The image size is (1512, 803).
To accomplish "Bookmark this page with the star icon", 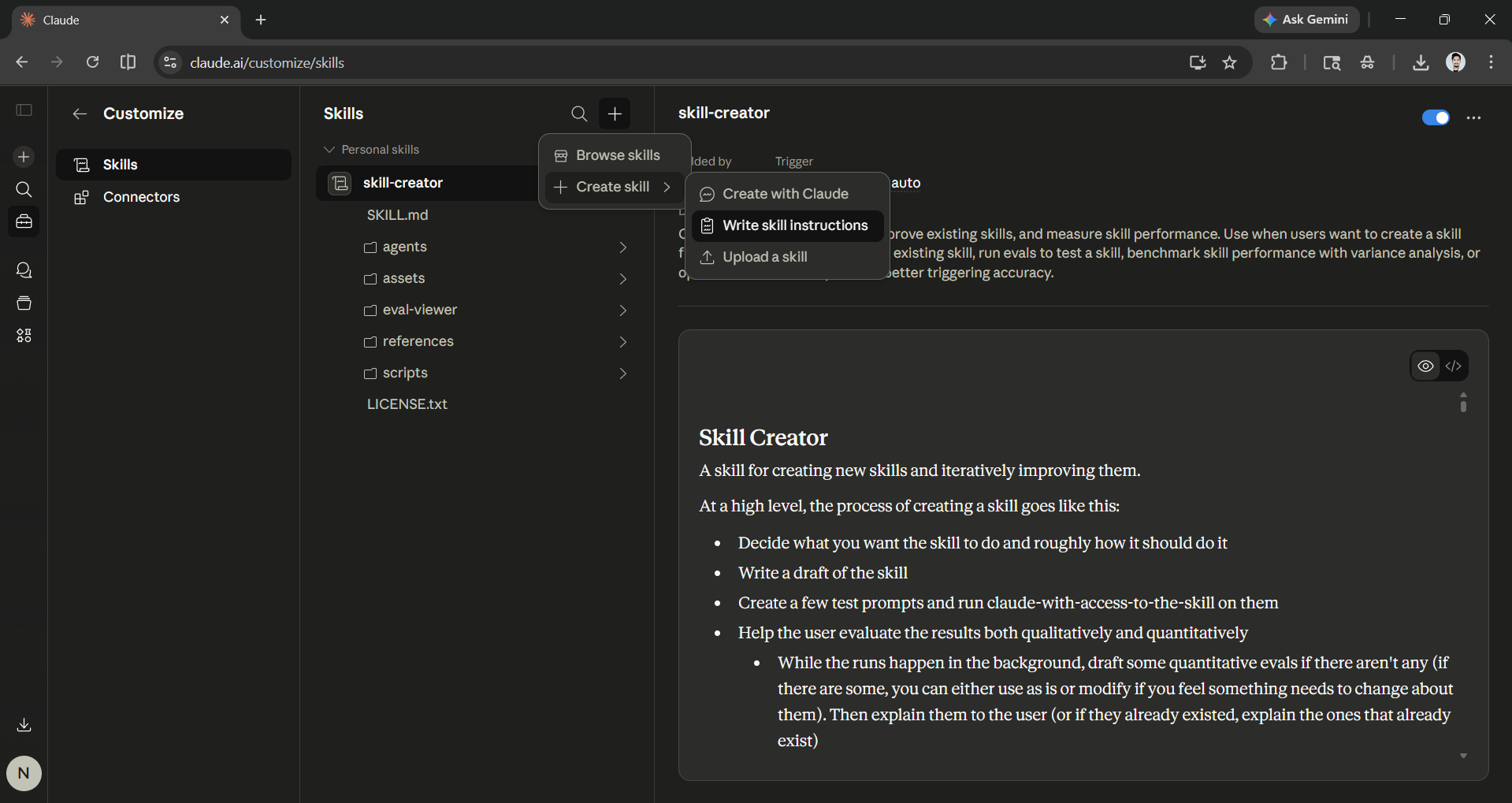I will click(x=1229, y=62).
